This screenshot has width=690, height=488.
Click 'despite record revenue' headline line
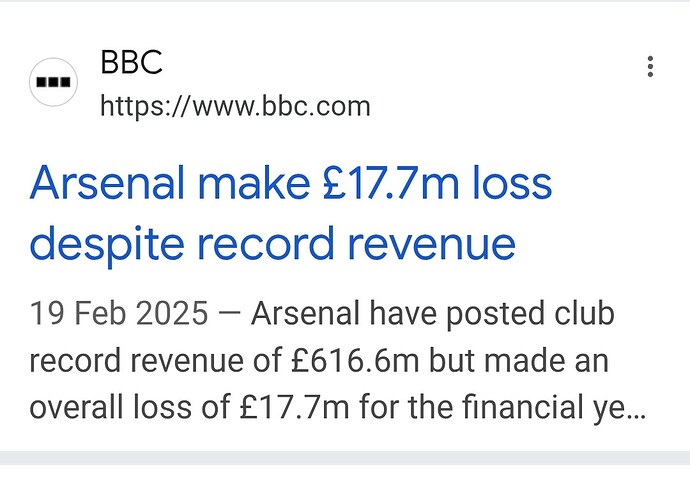(272, 245)
